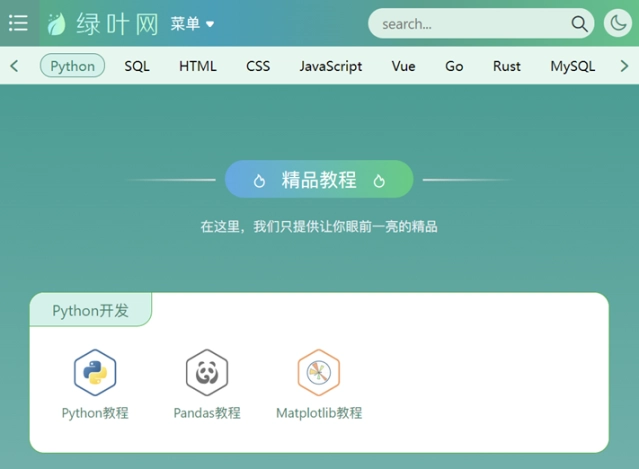The width and height of the screenshot is (639, 469).
Task: Open the Matplotlib教程 link
Action: (x=319, y=413)
